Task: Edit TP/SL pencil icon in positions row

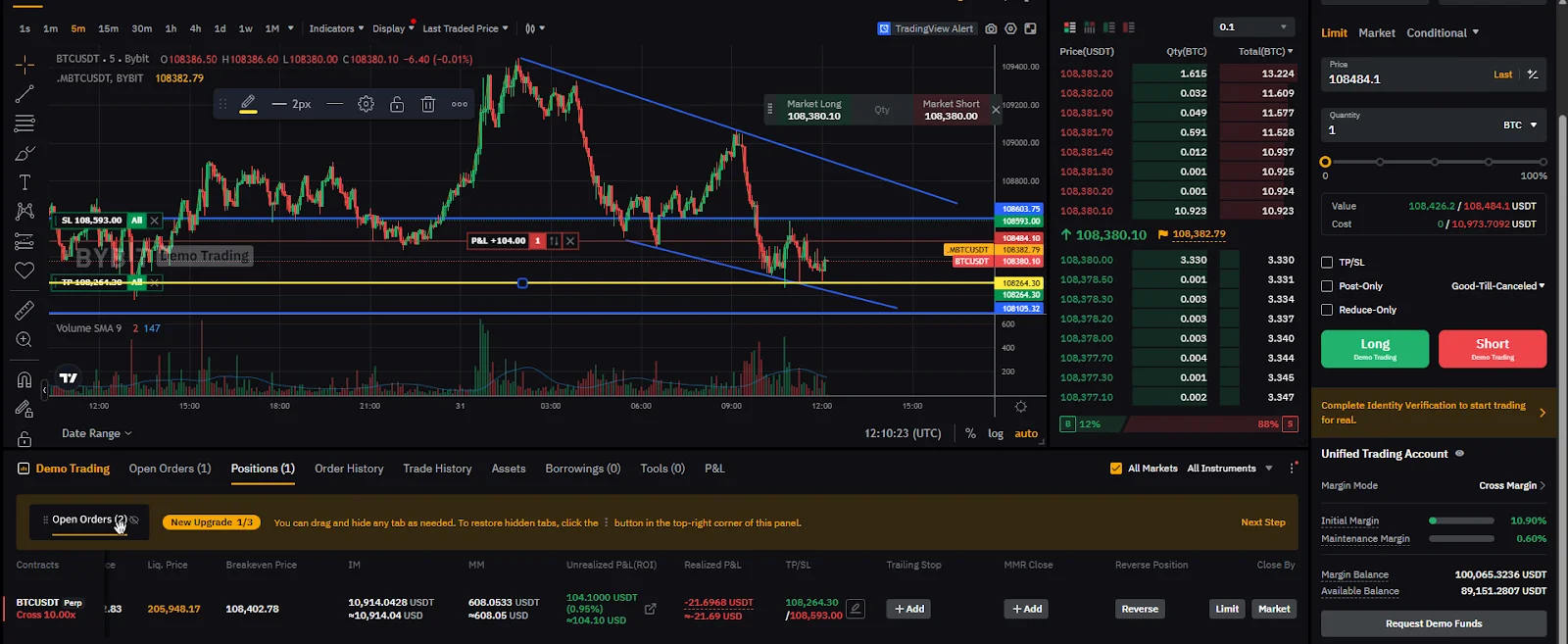Action: pos(856,609)
